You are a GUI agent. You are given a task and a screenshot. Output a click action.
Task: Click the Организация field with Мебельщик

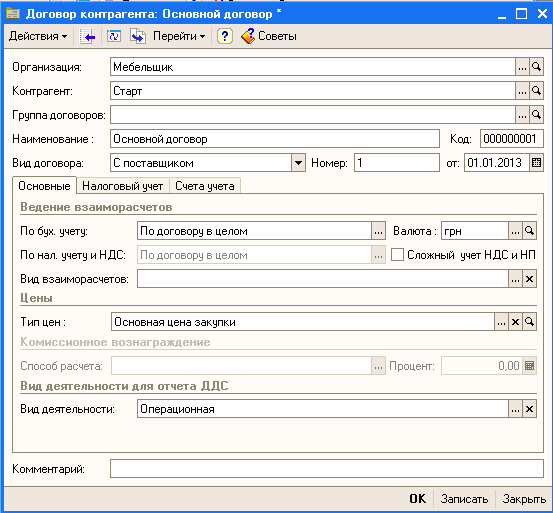click(313, 67)
